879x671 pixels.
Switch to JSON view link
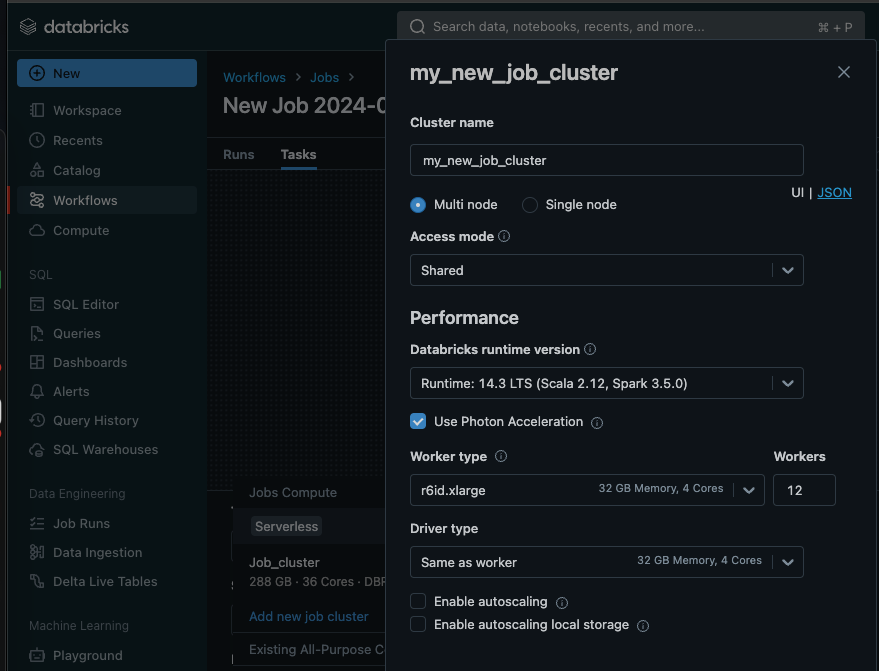(x=834, y=193)
